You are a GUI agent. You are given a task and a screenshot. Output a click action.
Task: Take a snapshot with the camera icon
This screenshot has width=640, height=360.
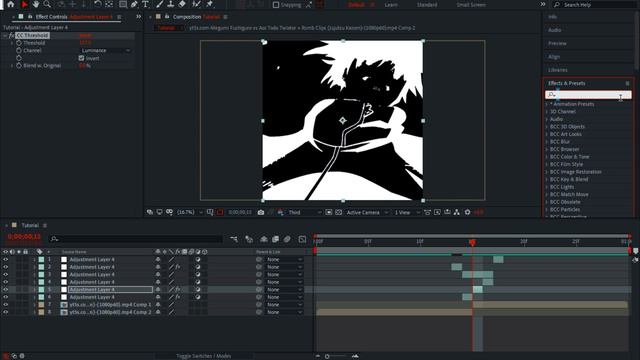click(x=261, y=212)
